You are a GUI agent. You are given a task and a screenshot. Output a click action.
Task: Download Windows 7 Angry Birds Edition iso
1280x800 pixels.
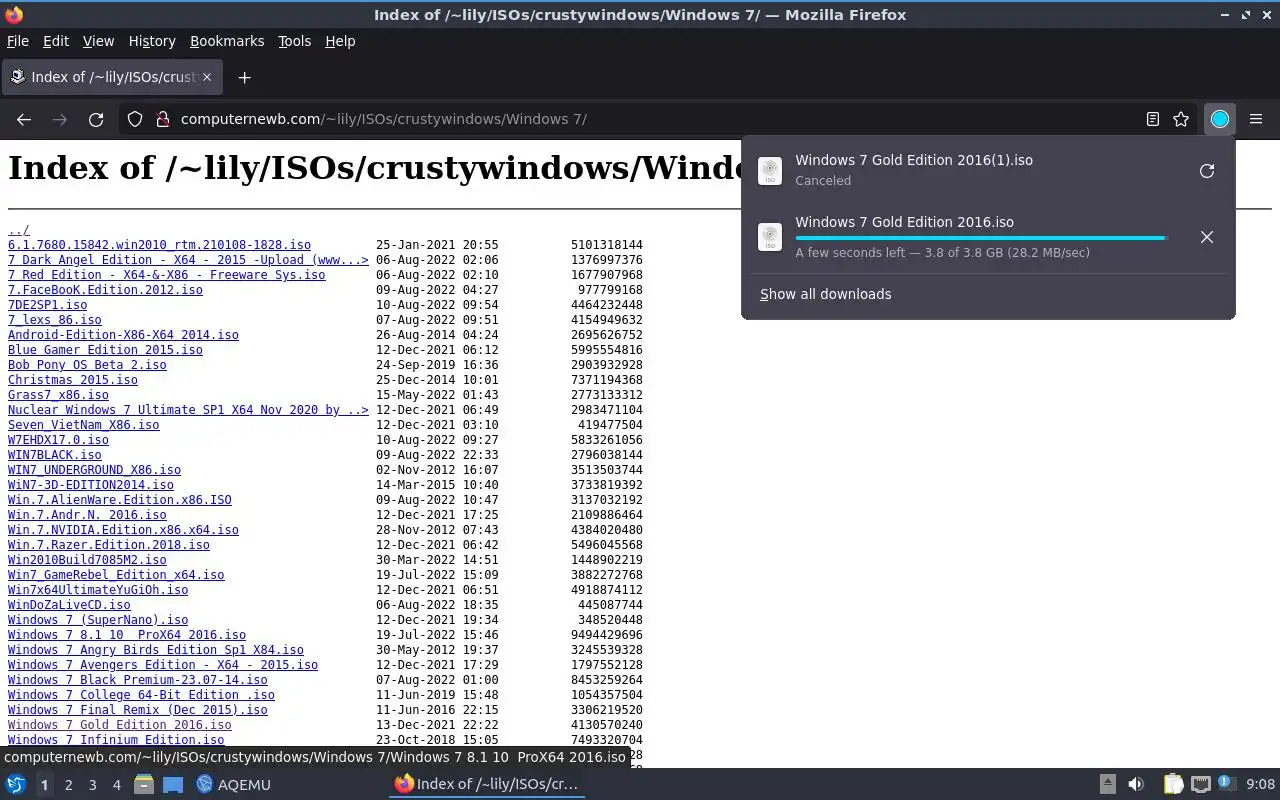click(x=156, y=650)
